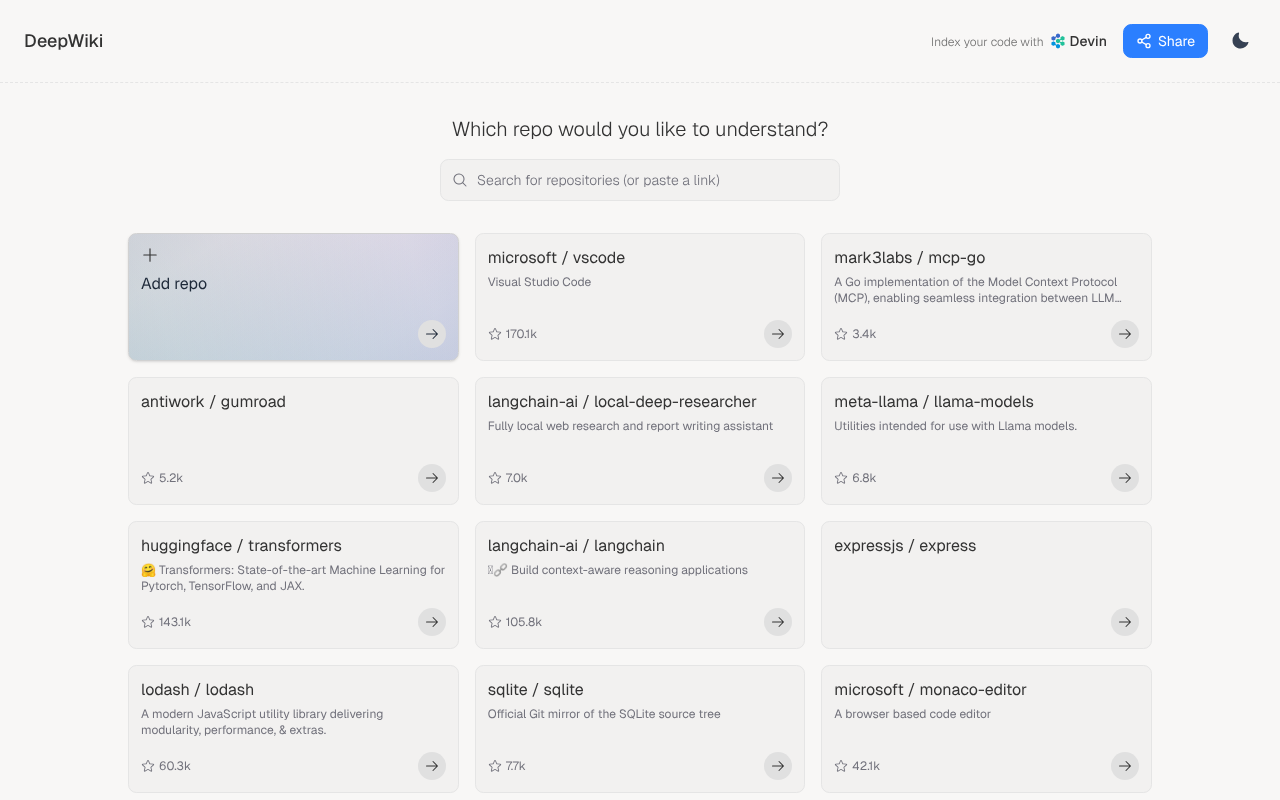Image resolution: width=1280 pixels, height=800 pixels.
Task: Click the arrow on meta-llama / llama-models card
Action: [1124, 478]
